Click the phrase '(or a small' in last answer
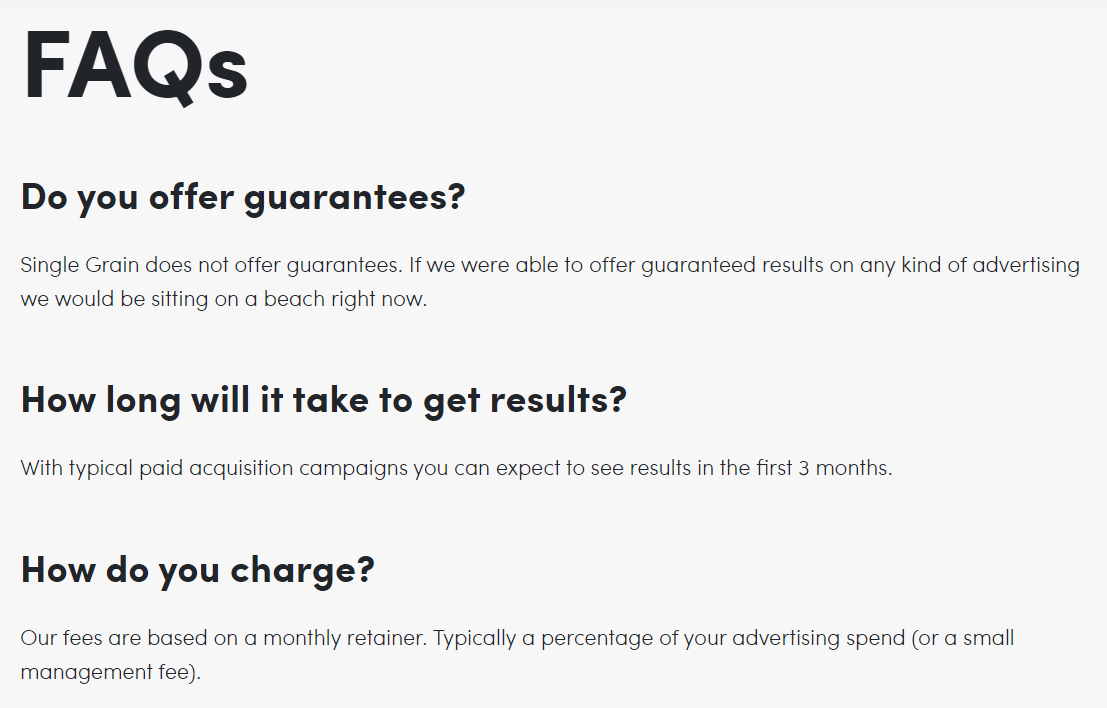This screenshot has width=1107, height=708. (963, 638)
